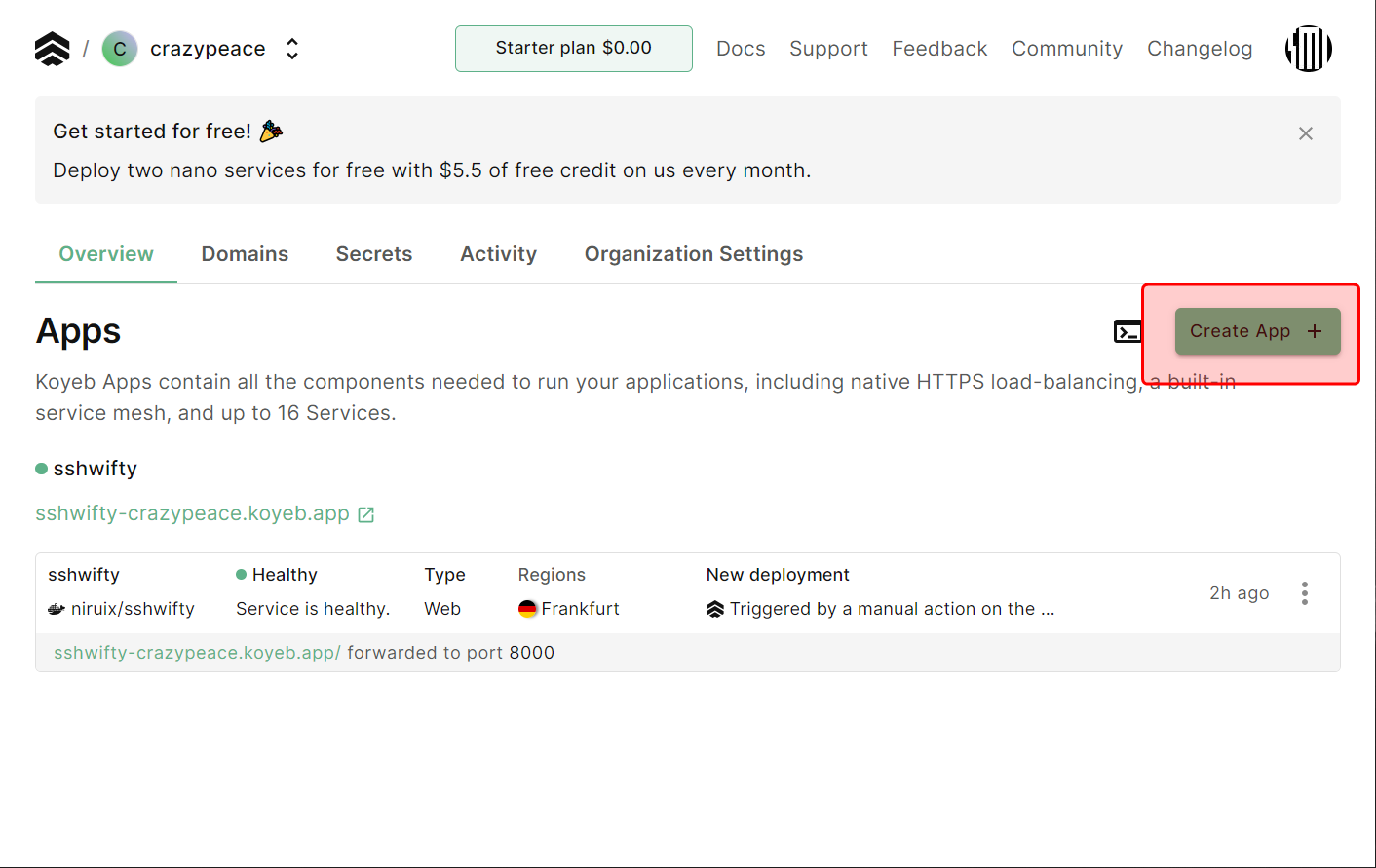Screen dimensions: 1376x868
Task: Open the Changelog link
Action: 1199,49
